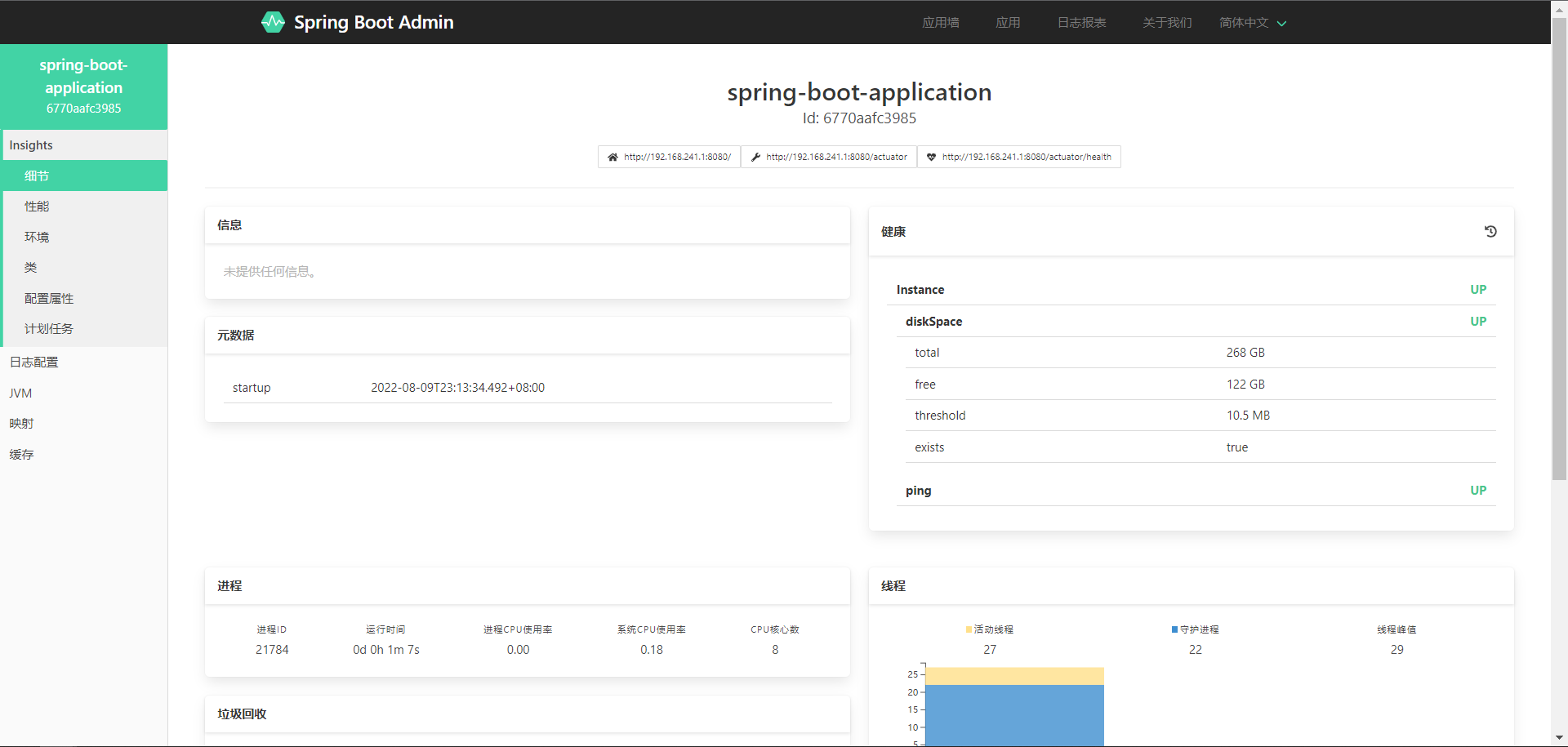
Task: Open 应用 in top navigation
Action: pyautogui.click(x=1008, y=23)
